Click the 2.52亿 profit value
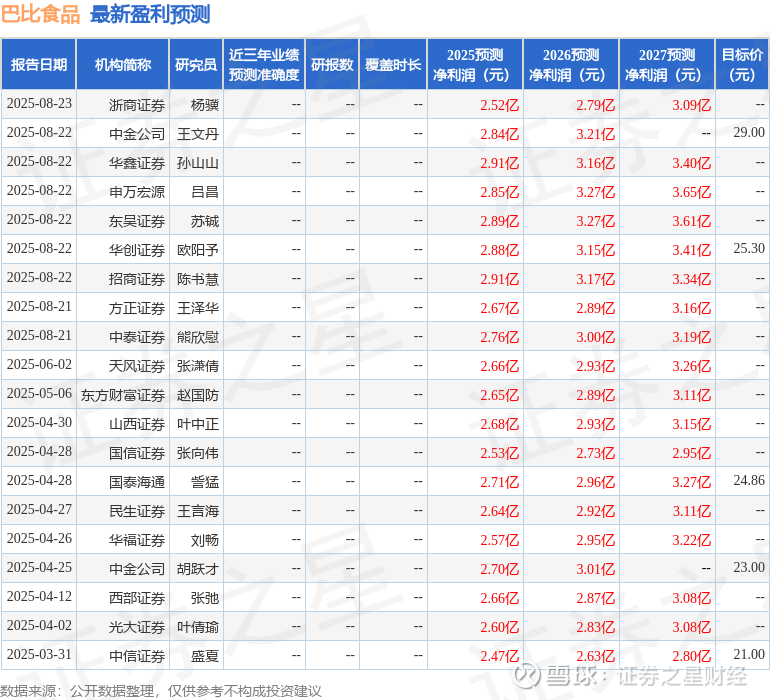 [x=499, y=105]
